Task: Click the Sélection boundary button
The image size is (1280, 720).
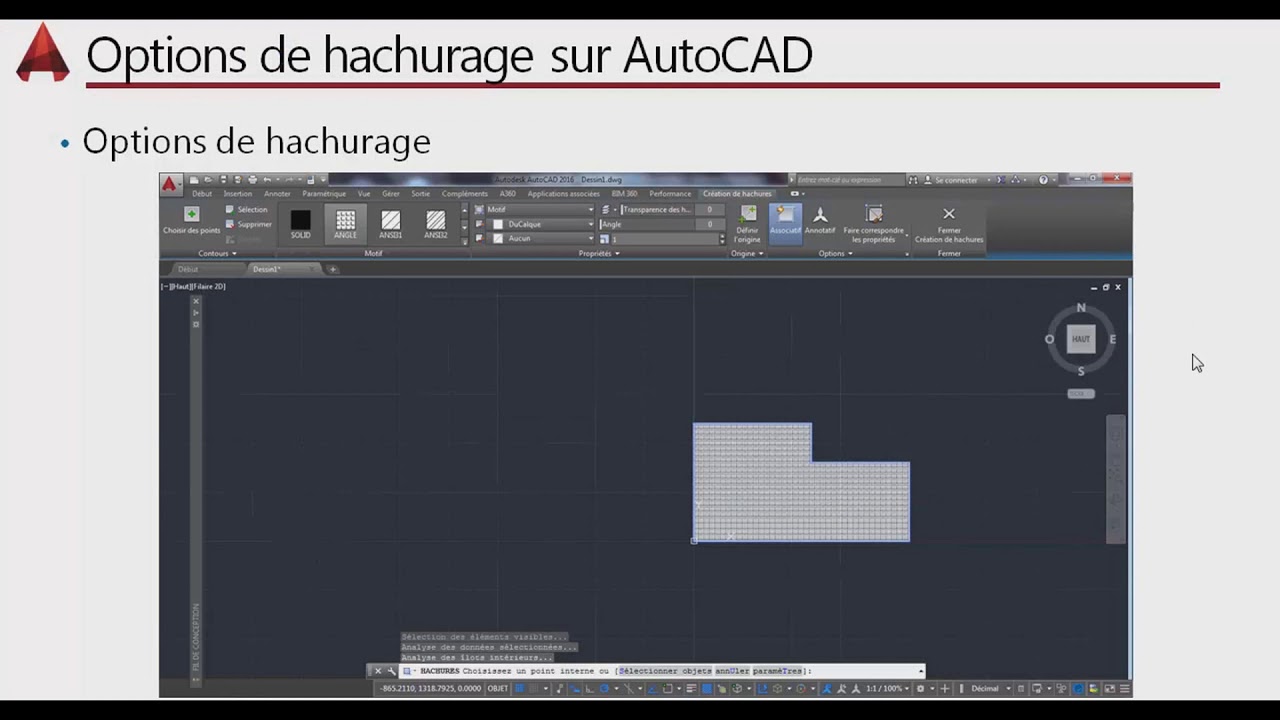Action: click(x=246, y=209)
